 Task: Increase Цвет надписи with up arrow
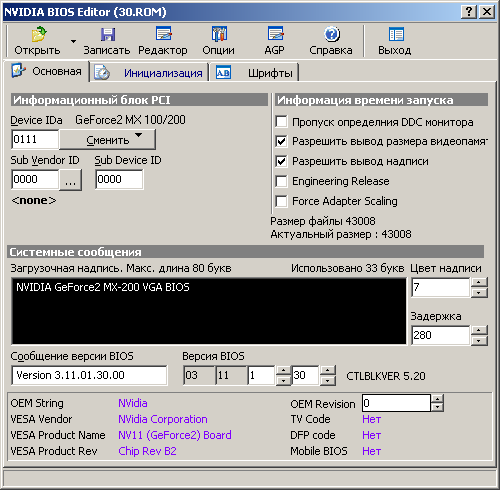pyautogui.click(x=479, y=282)
